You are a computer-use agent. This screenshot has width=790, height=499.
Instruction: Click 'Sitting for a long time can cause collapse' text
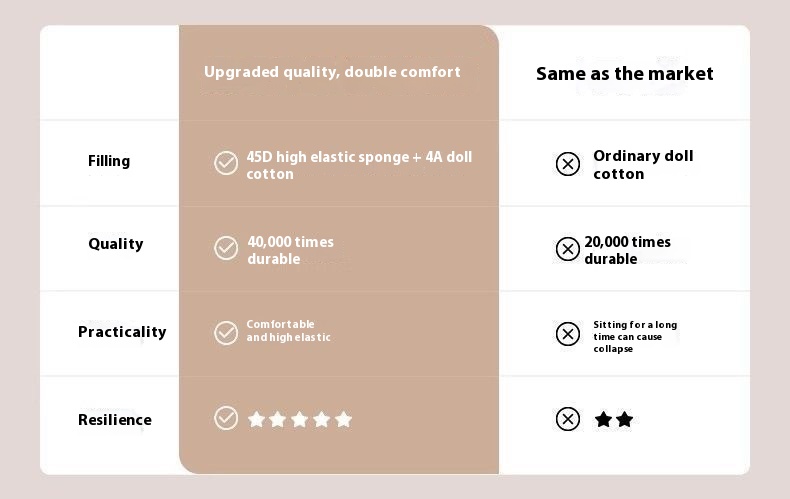[x=635, y=337]
